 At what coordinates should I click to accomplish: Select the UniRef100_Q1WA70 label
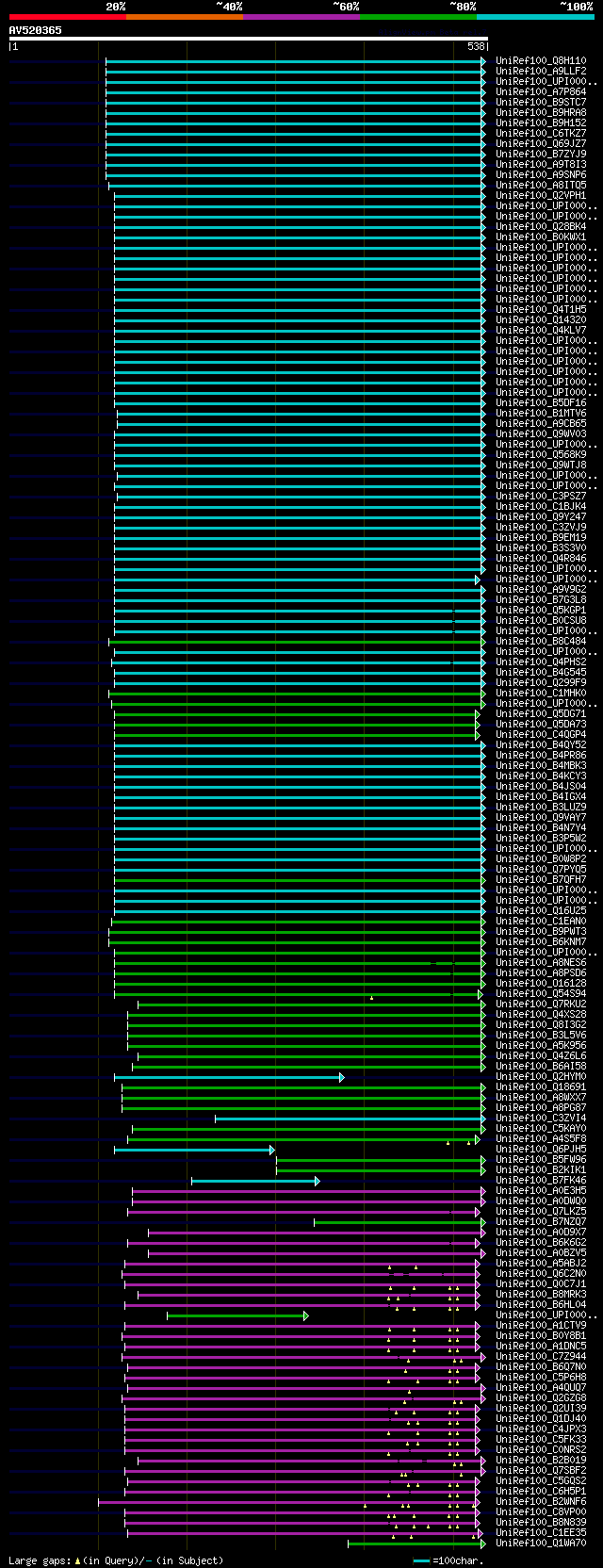click(541, 1543)
